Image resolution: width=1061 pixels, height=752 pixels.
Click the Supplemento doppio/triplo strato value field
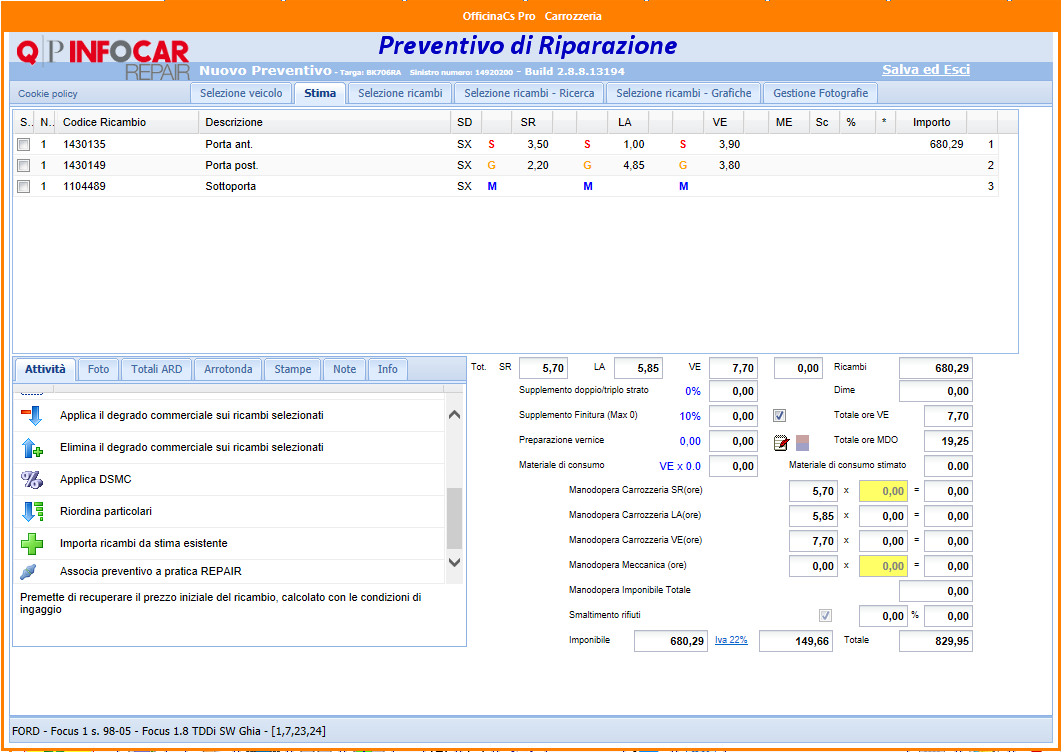[x=733, y=391]
